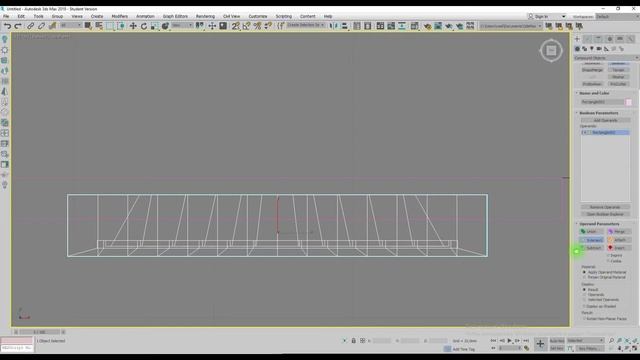The width and height of the screenshot is (640, 360).
Task: Click the Zoom magnifier icon in viewport controls
Action: tap(611, 340)
